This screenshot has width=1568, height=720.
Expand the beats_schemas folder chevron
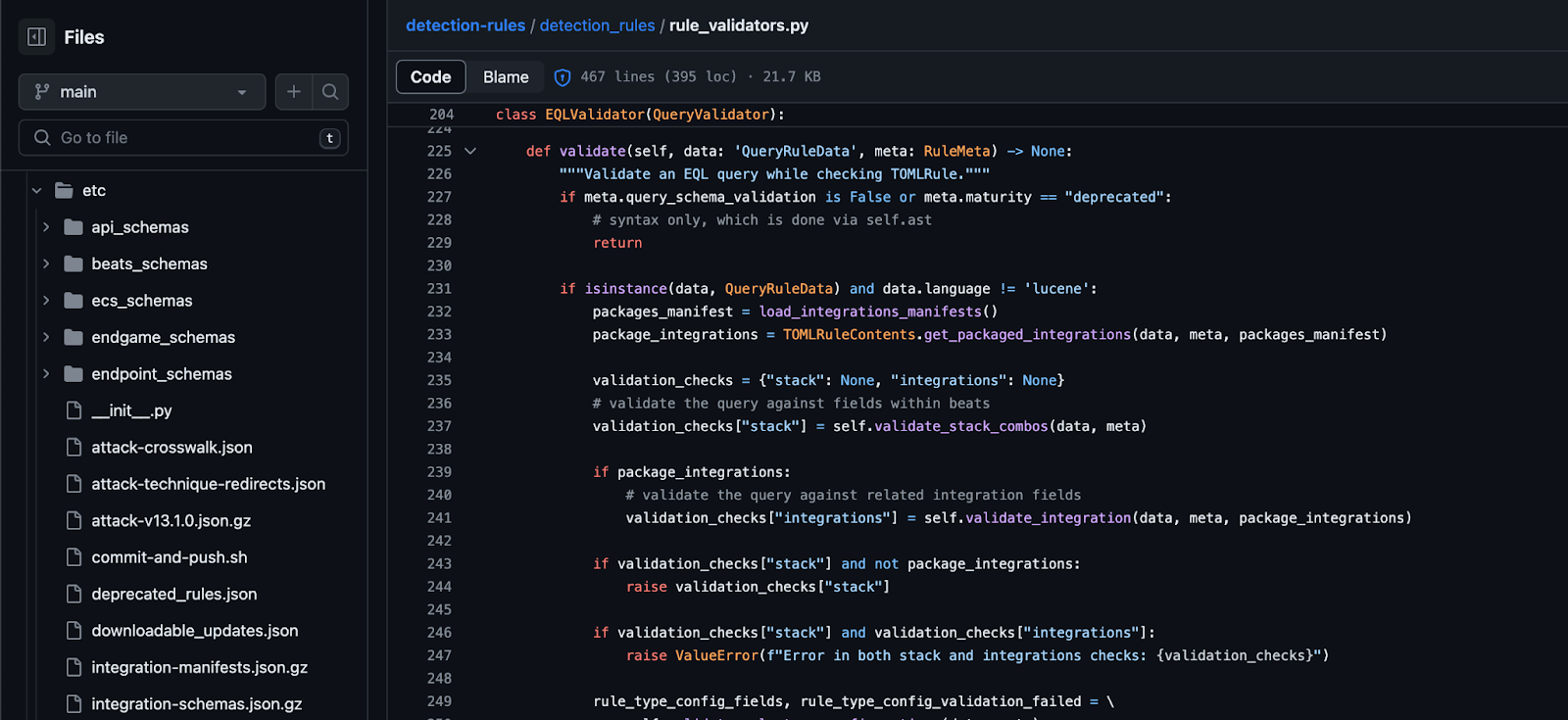pos(46,264)
